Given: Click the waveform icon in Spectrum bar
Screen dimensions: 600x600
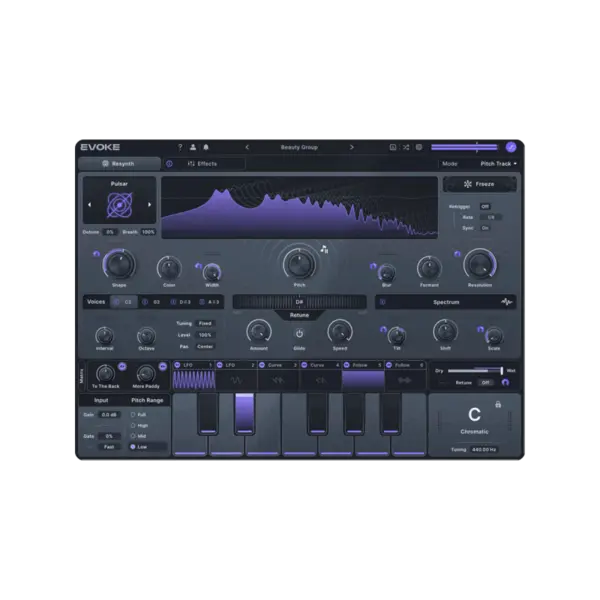Looking at the screenshot, I should [x=506, y=302].
